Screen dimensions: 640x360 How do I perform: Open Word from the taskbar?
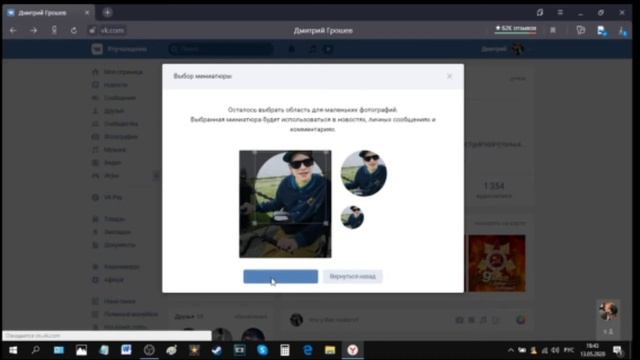pos(126,350)
